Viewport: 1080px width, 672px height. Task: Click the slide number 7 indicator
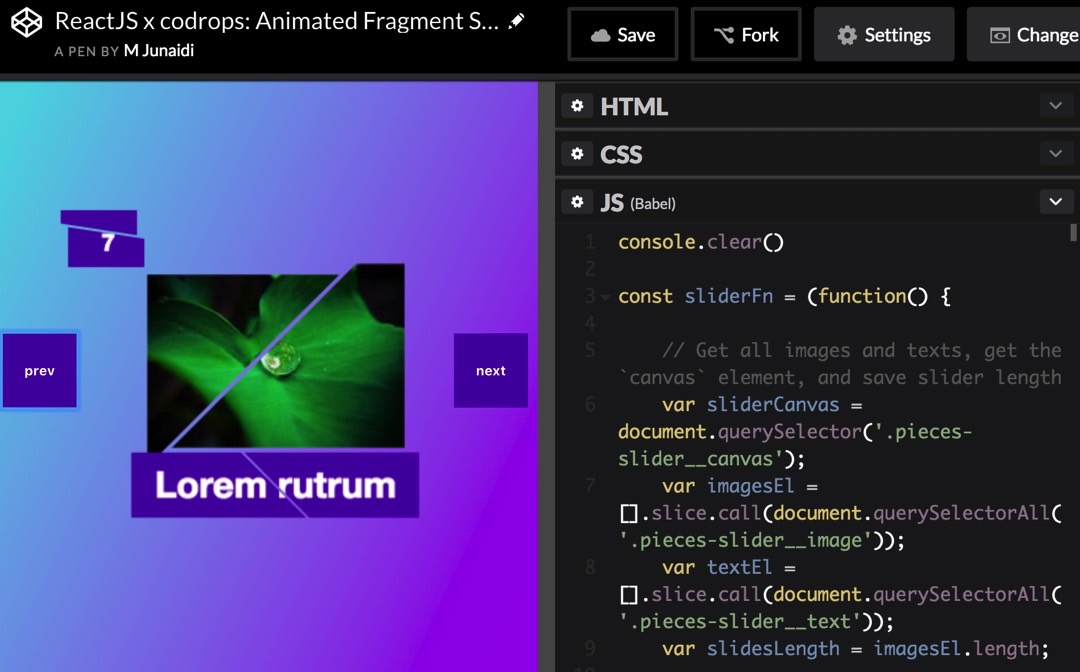(104, 239)
